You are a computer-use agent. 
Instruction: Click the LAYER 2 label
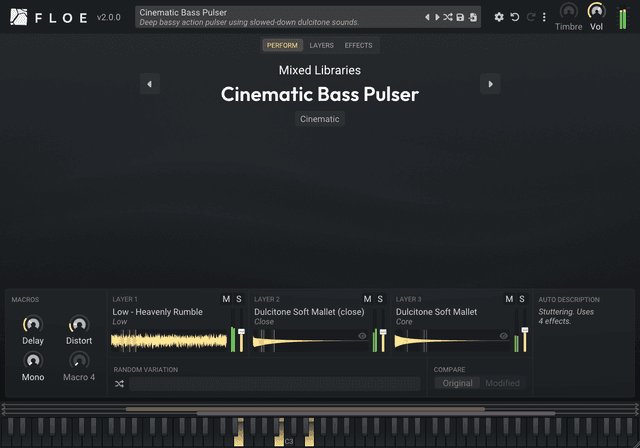[x=267, y=299]
